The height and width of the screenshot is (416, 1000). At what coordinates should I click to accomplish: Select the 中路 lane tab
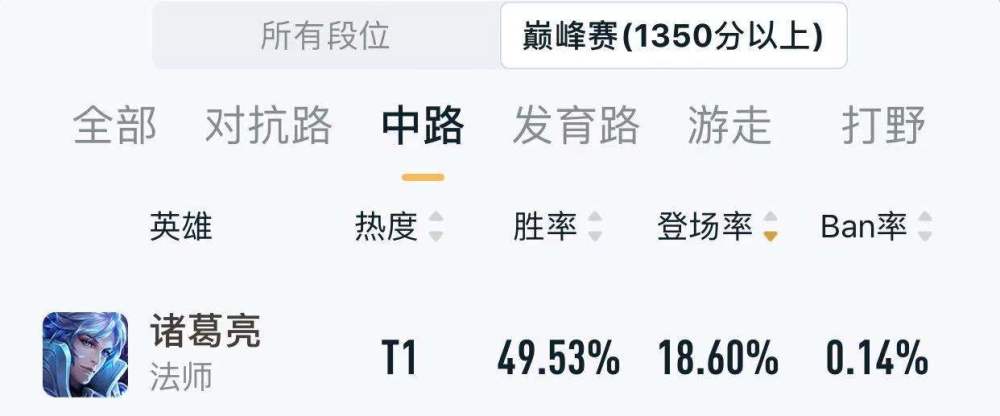pyautogui.click(x=423, y=126)
